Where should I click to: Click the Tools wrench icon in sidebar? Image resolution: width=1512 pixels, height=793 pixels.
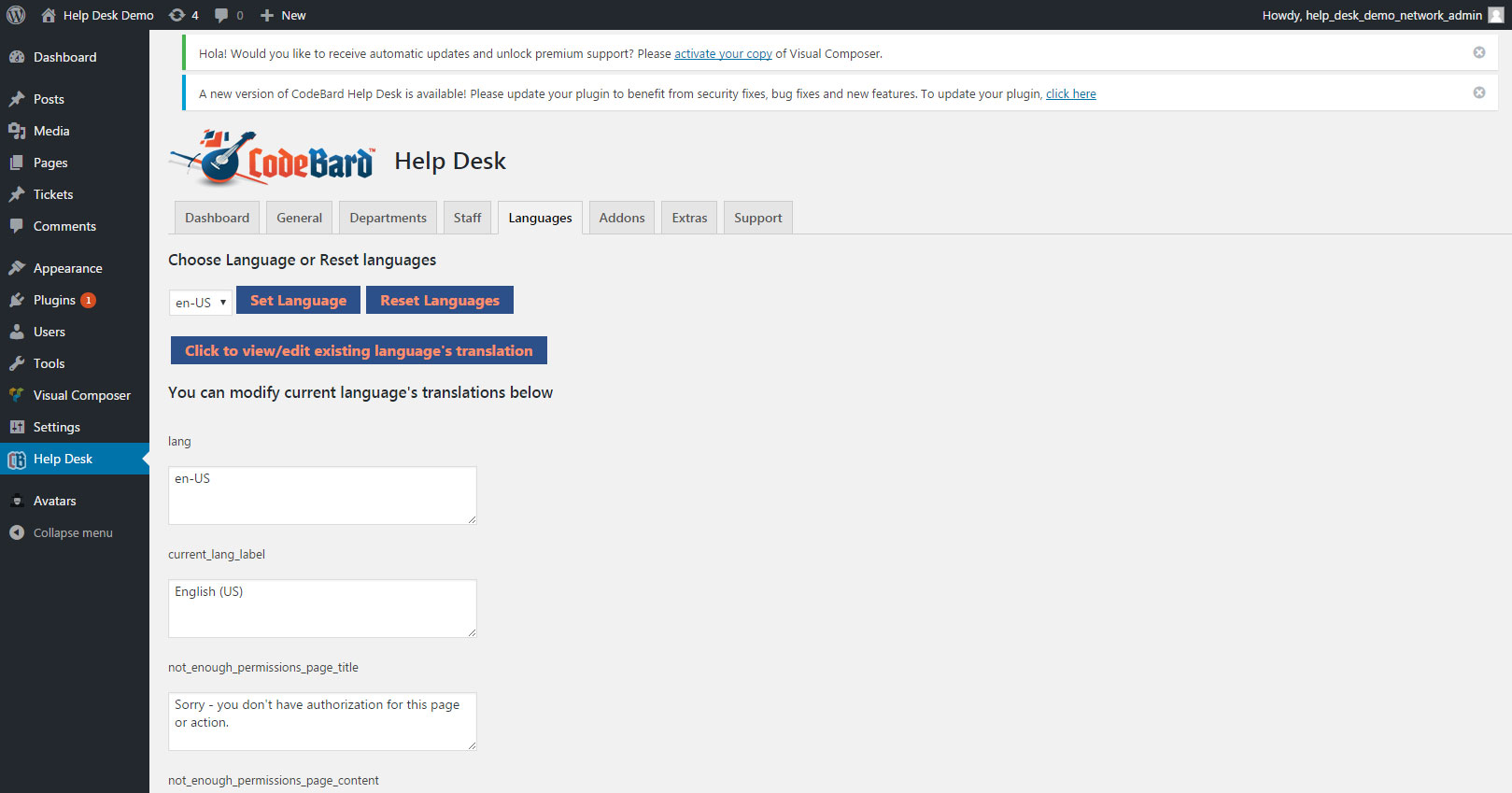[17, 363]
